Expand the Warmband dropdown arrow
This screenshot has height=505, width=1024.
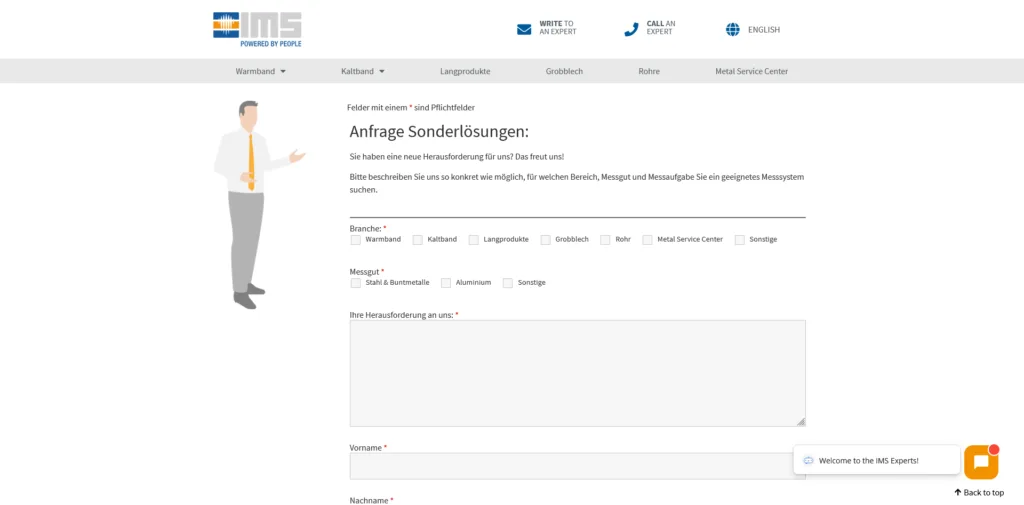(x=283, y=72)
